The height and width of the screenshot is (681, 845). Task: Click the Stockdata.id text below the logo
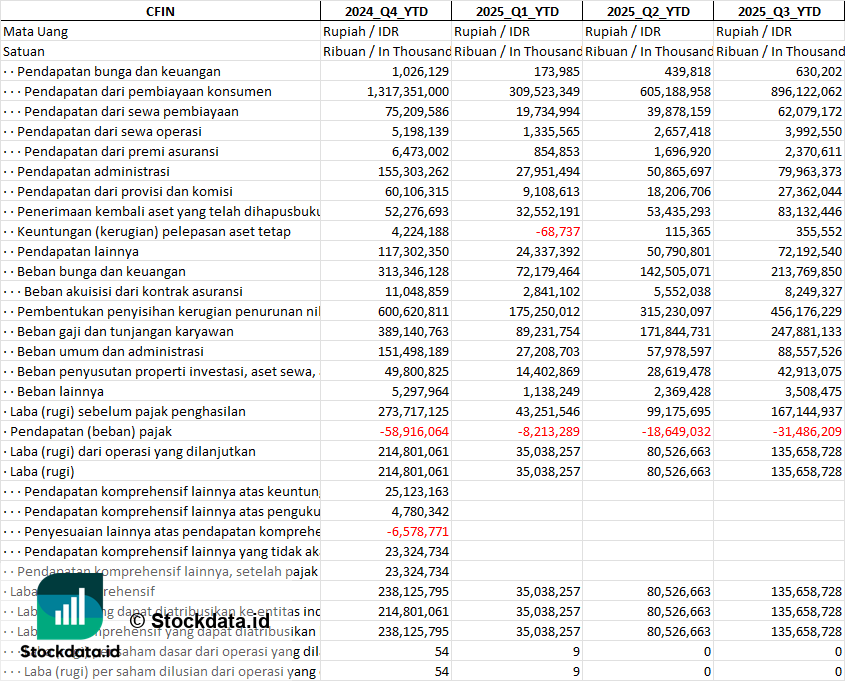click(69, 651)
